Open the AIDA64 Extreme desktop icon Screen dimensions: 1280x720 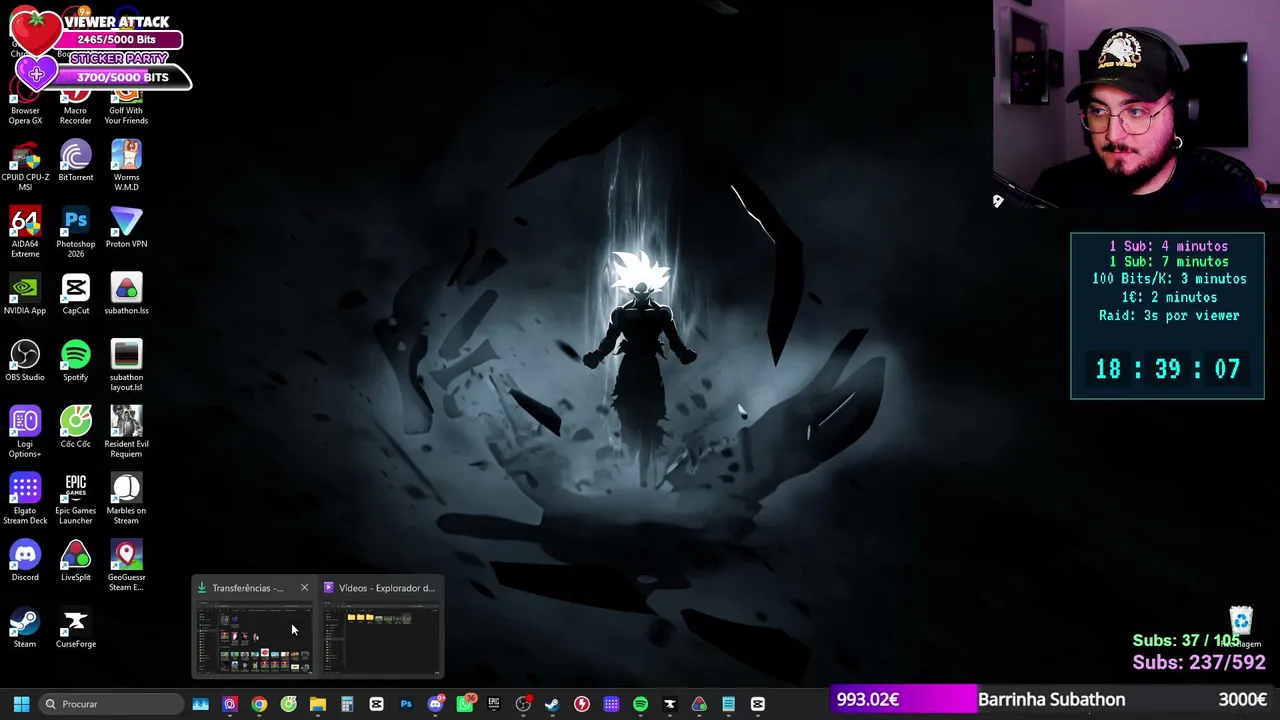coord(25,232)
